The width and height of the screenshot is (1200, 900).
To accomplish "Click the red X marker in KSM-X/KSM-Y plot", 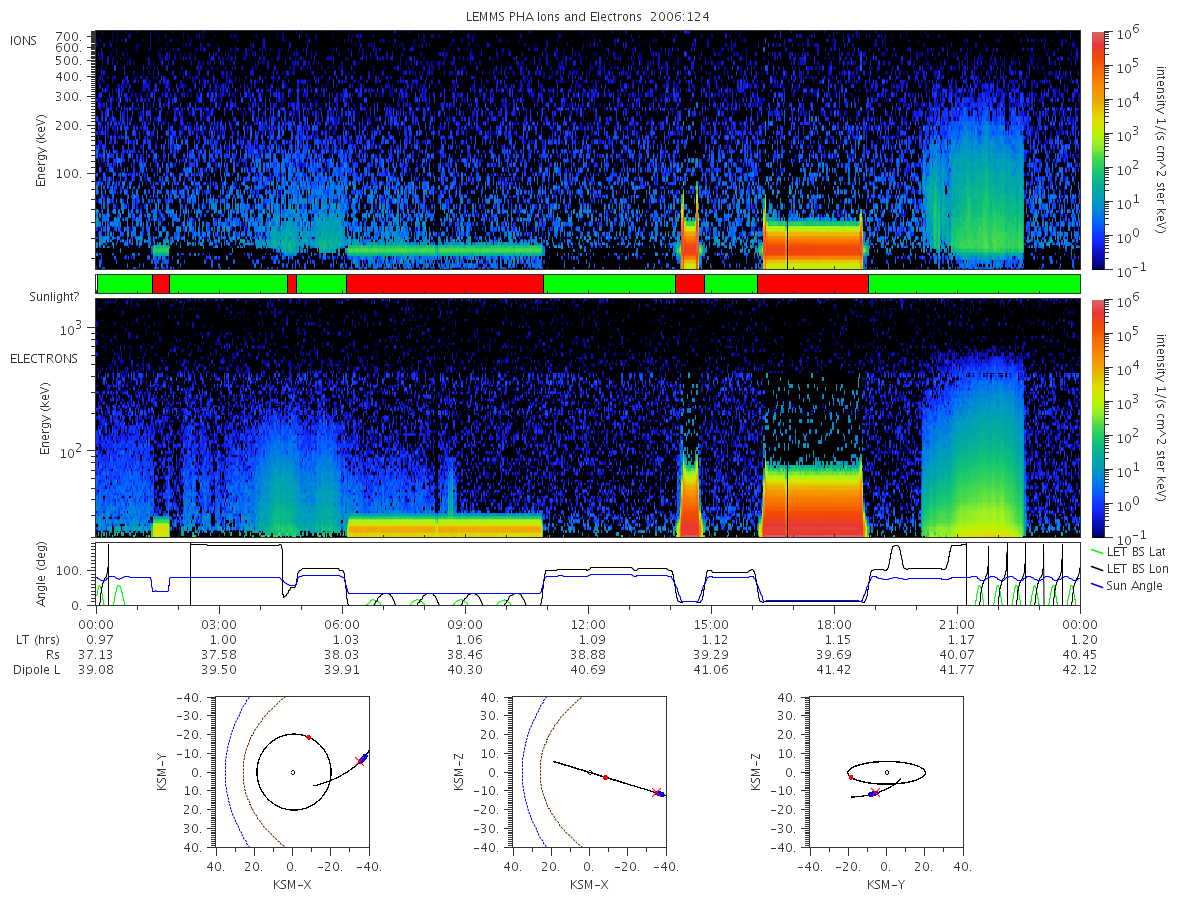I will (360, 761).
